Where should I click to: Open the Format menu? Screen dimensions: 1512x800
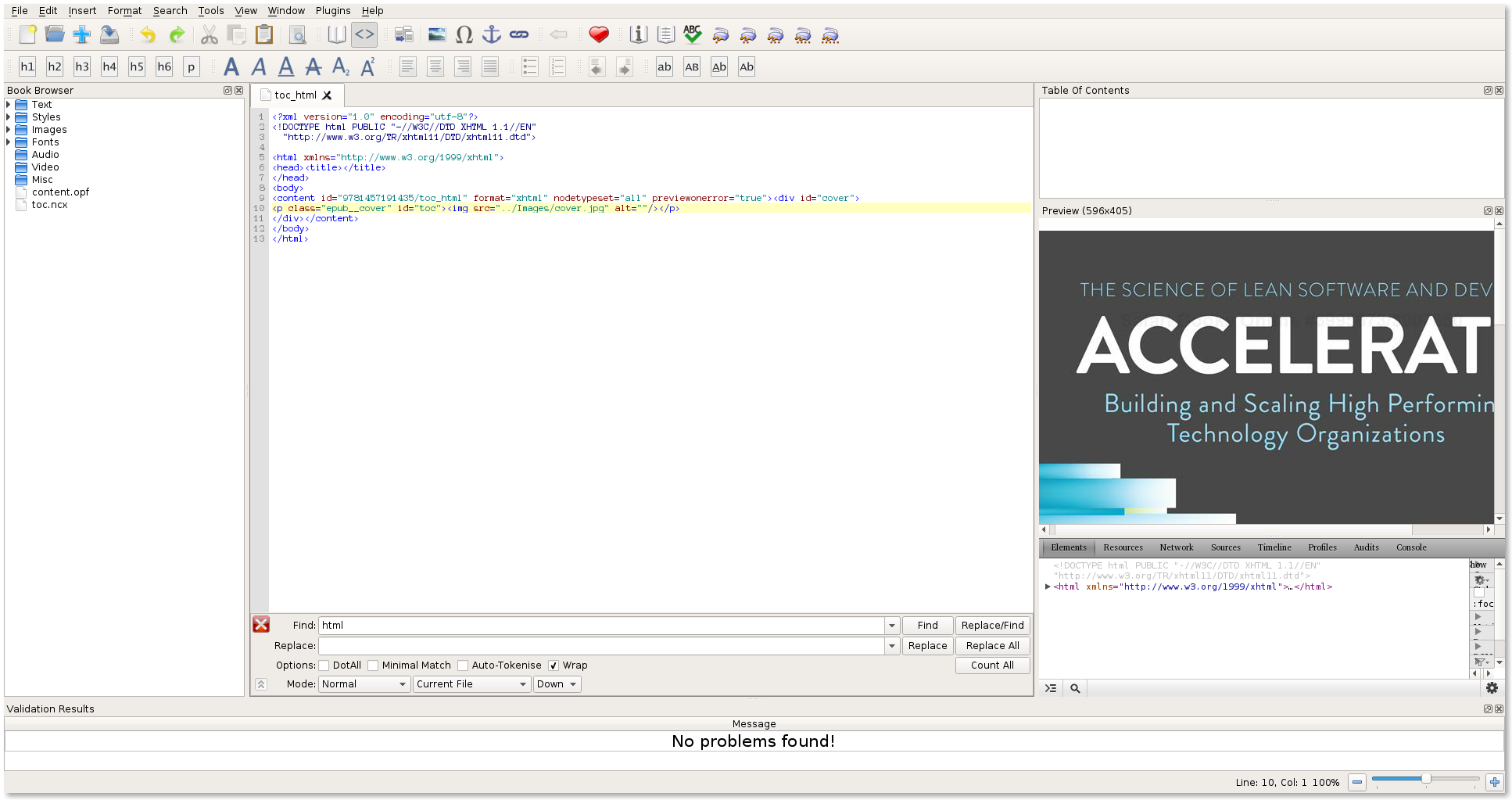(x=124, y=10)
